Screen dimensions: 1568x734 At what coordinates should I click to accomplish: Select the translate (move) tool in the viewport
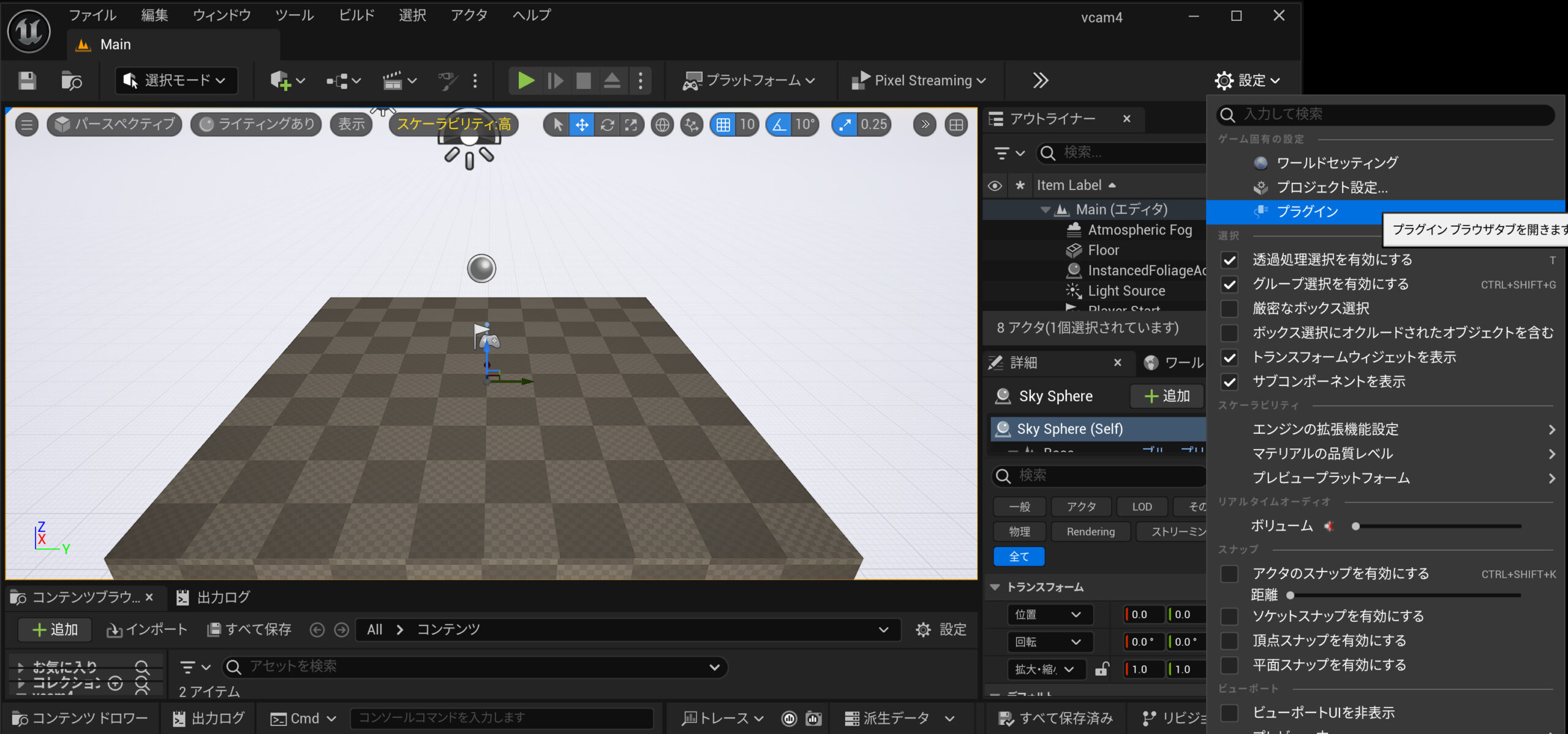pos(582,125)
